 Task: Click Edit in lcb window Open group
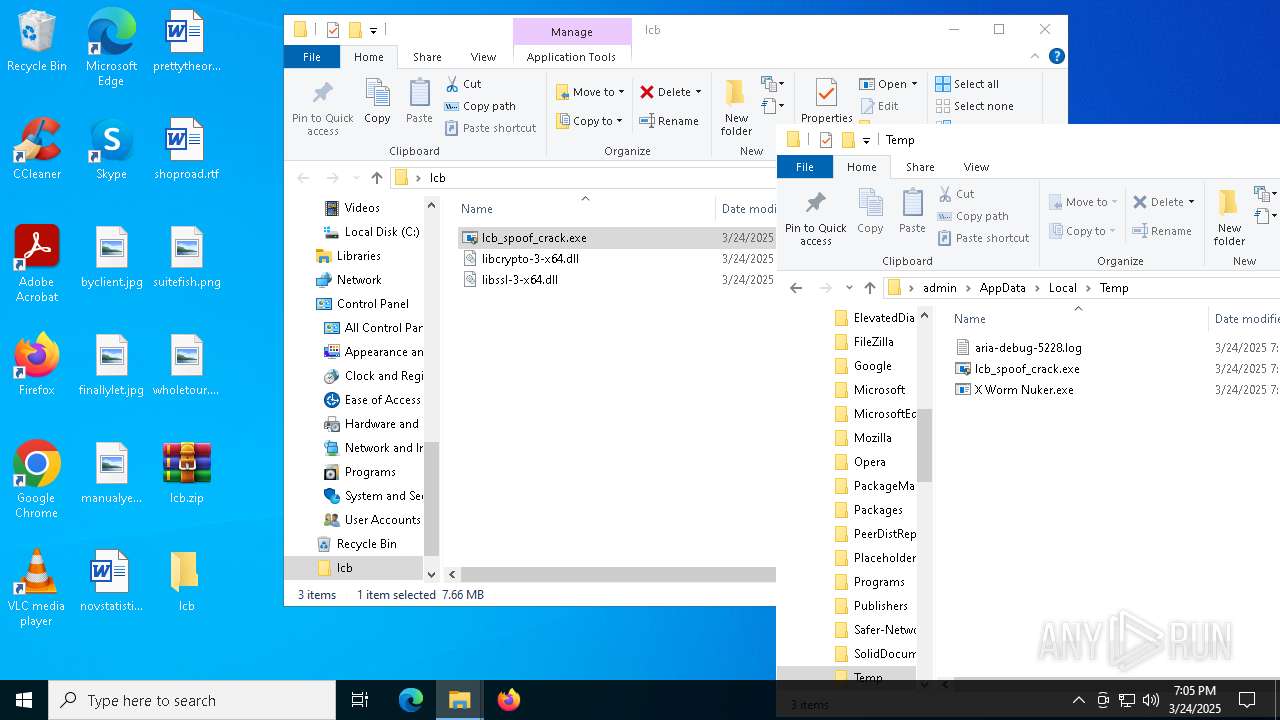pyautogui.click(x=879, y=106)
